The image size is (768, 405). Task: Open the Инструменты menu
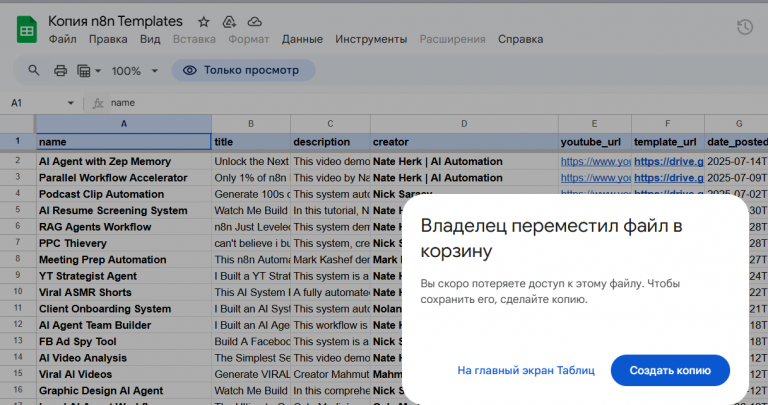pyautogui.click(x=371, y=40)
